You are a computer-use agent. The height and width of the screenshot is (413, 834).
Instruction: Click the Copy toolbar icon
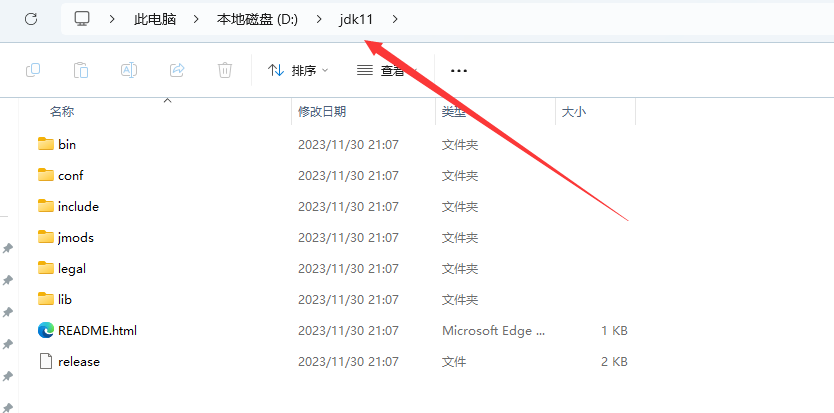pos(33,70)
